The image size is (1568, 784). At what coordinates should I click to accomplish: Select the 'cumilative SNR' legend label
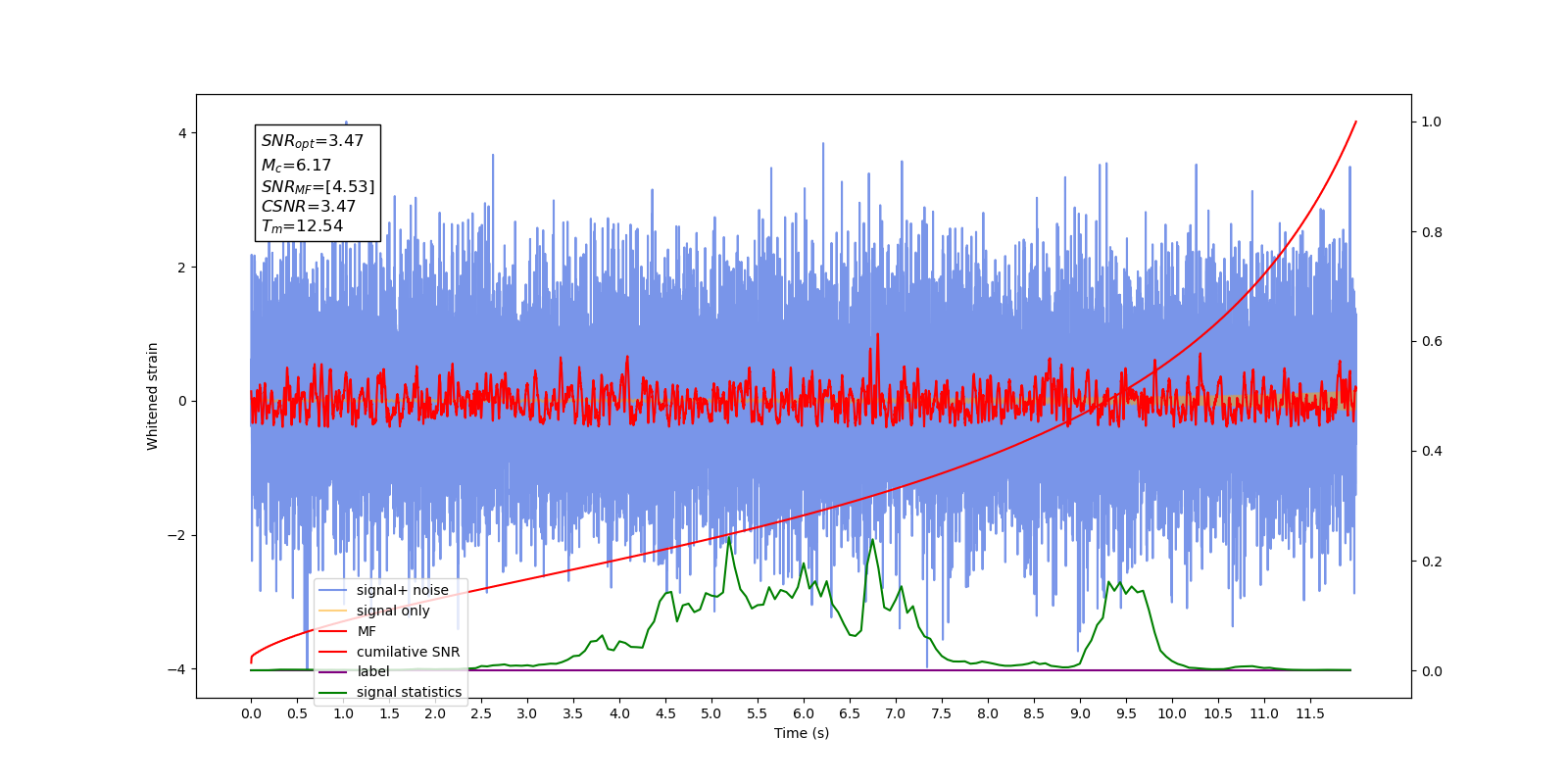click(x=408, y=652)
